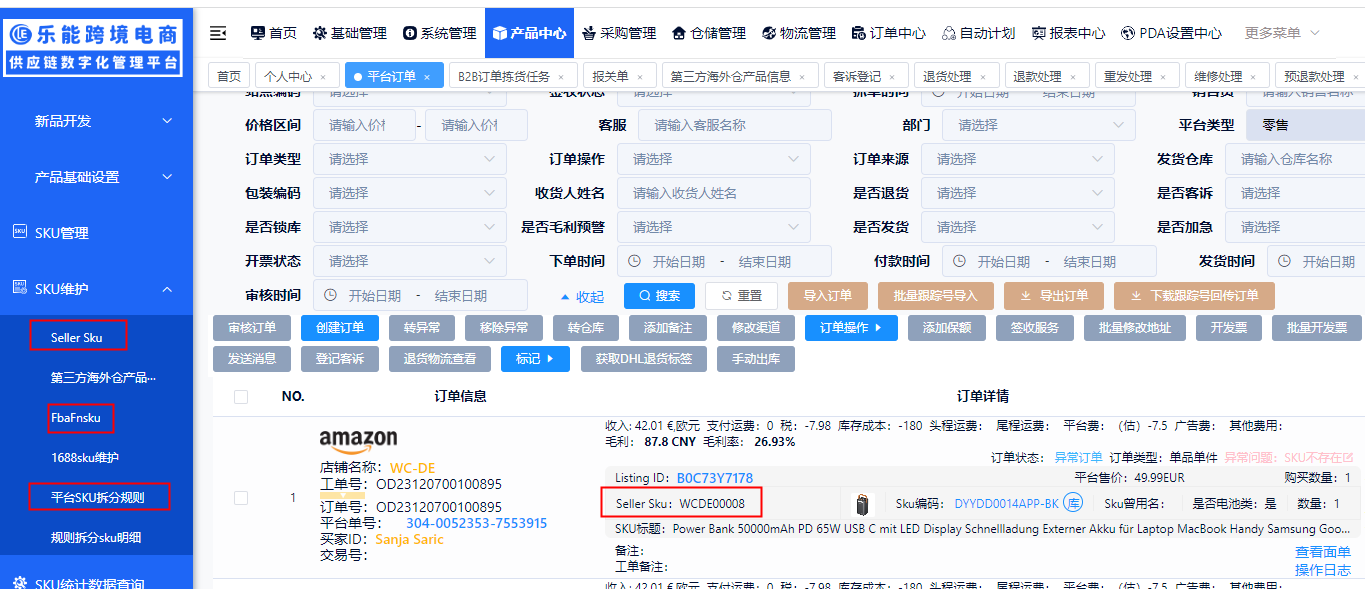Click the 搜索 search button
The width and height of the screenshot is (1365, 589).
[x=659, y=296]
